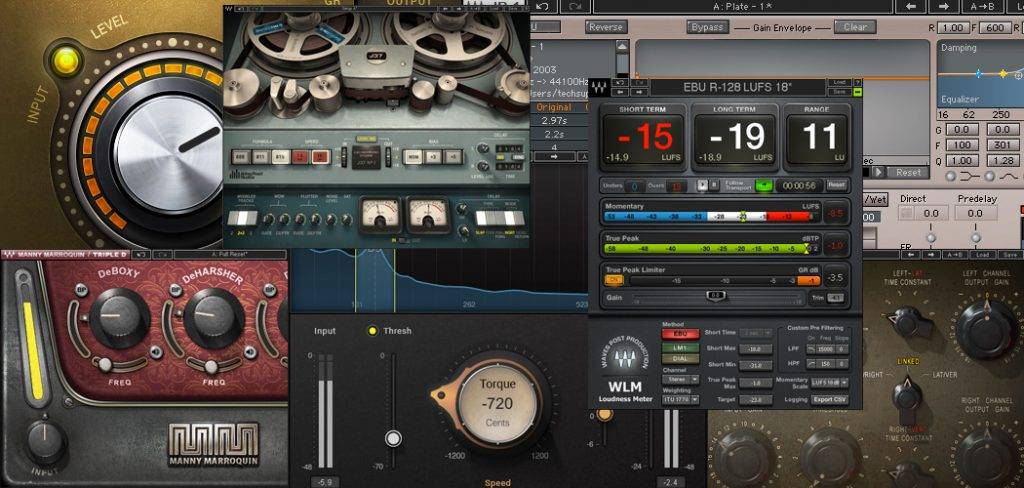This screenshot has height=488, width=1024.
Task: Open the Weighting ITU 1770 dropdown
Action: pos(680,399)
